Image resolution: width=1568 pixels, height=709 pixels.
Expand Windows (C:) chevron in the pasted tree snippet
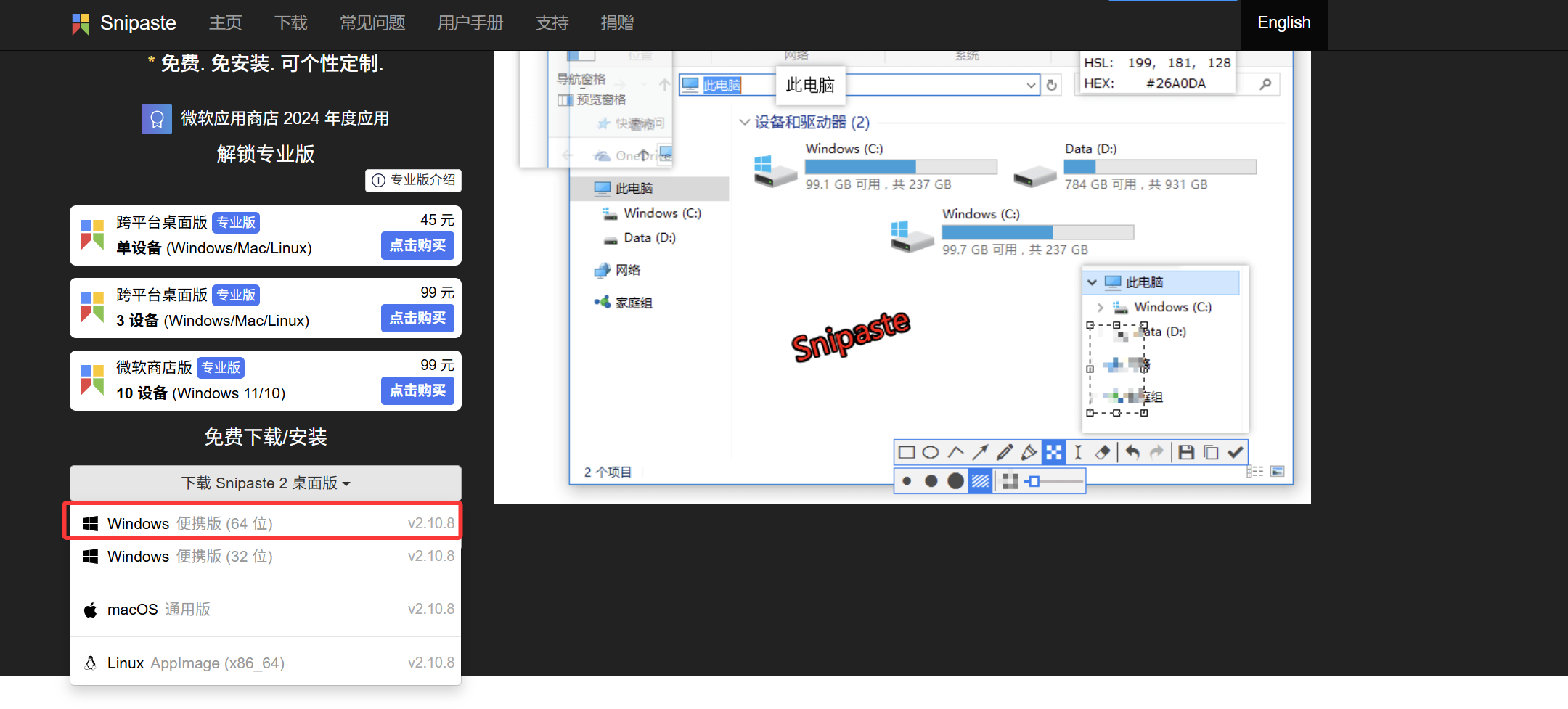[x=1101, y=307]
